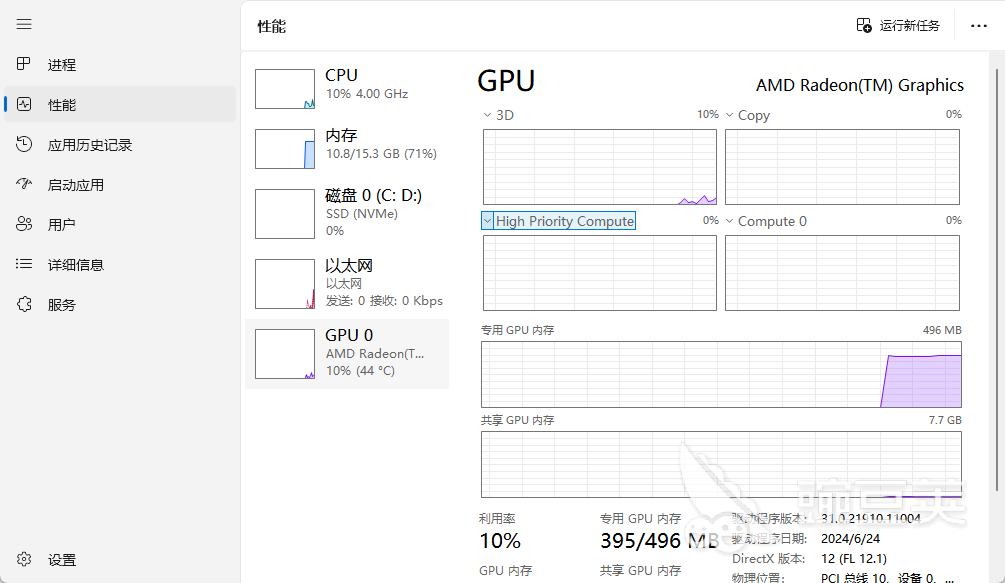Screen dimensions: 1005x583
Task: Open 设置 via the gear icon
Action: point(24,559)
